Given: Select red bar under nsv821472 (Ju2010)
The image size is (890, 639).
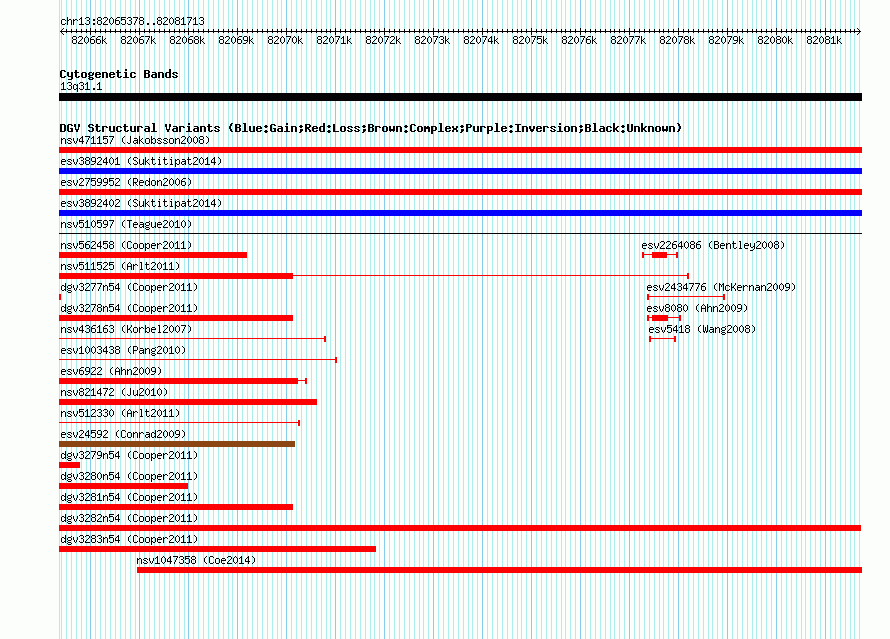Looking at the screenshot, I should (188, 402).
